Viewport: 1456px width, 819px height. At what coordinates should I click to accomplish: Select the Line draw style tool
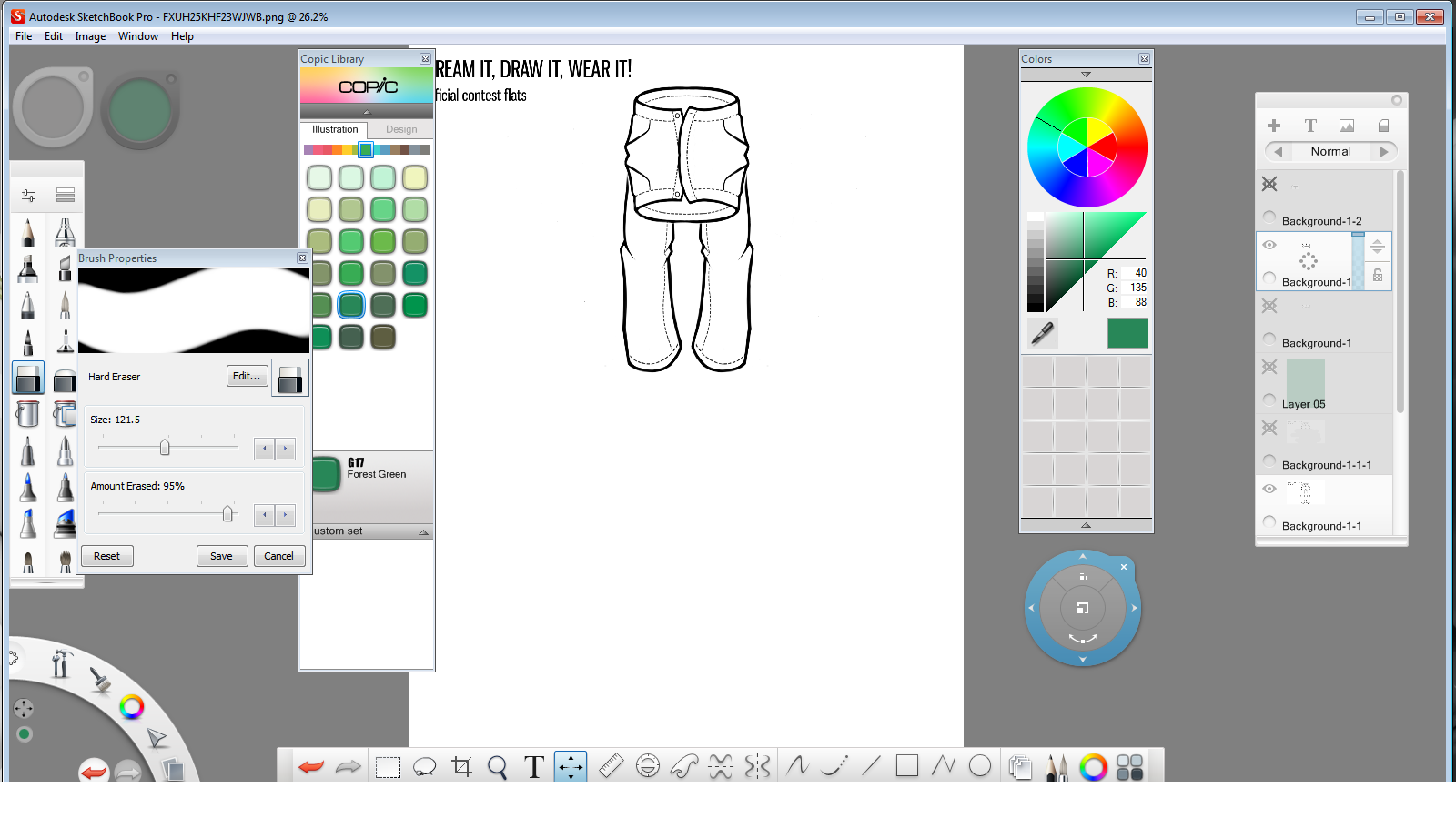pos(871,766)
